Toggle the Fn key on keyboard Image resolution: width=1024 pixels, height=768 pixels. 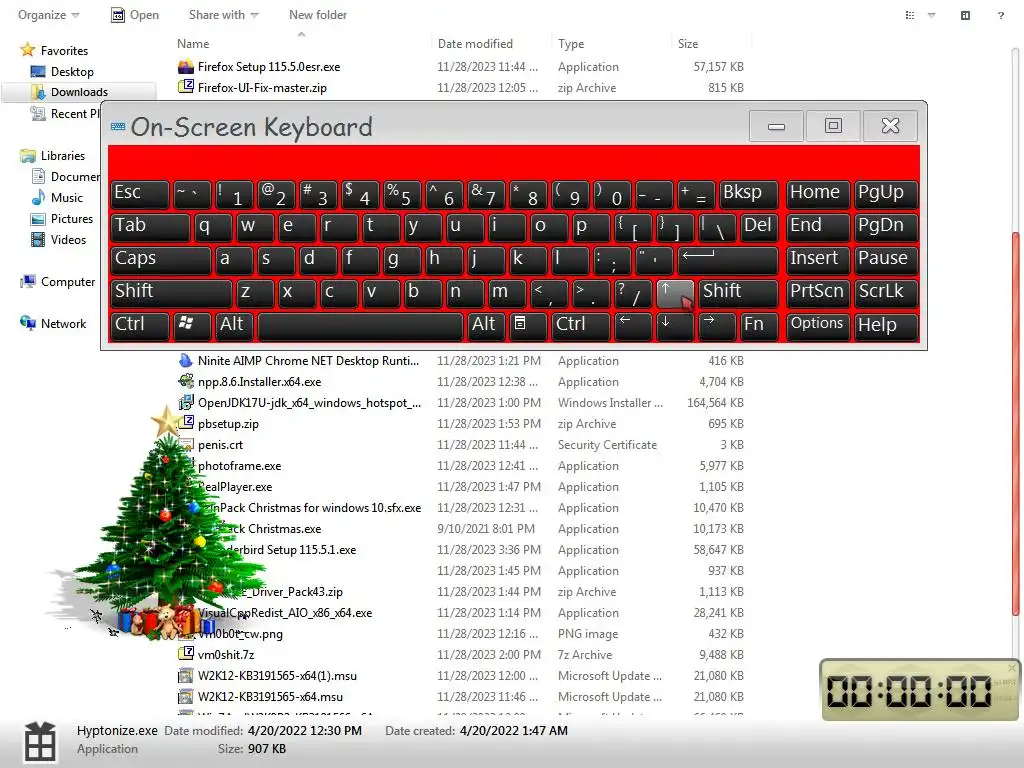(760, 325)
